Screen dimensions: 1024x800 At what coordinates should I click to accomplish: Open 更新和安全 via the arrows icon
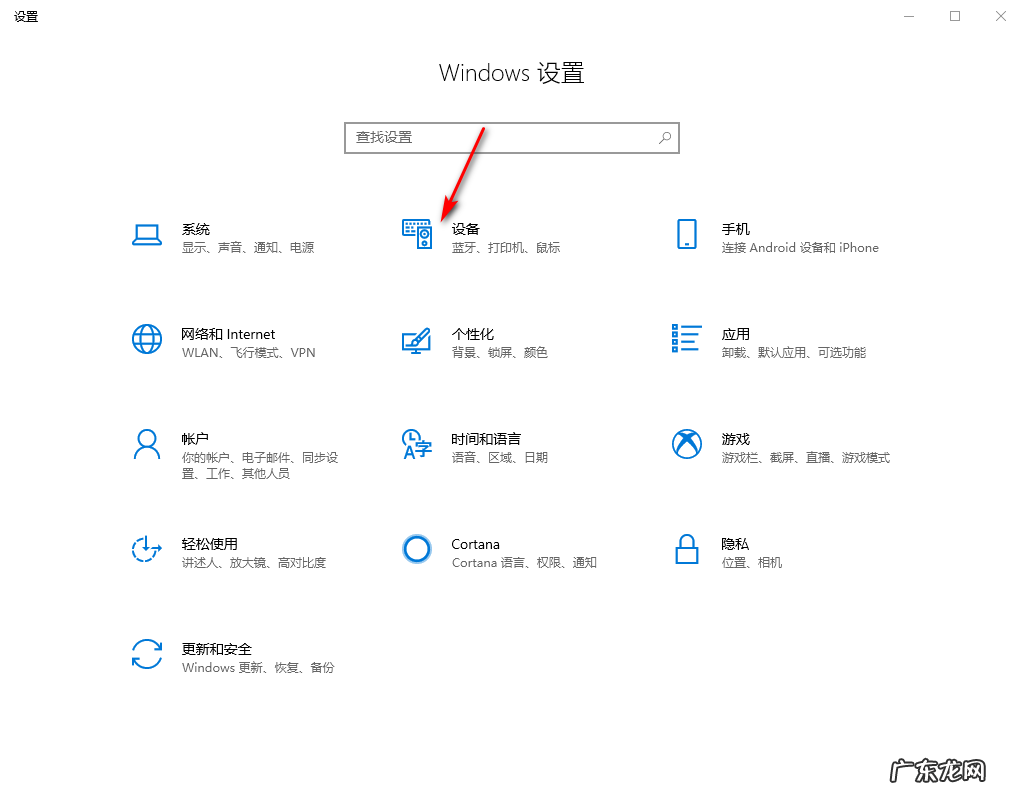[x=147, y=655]
